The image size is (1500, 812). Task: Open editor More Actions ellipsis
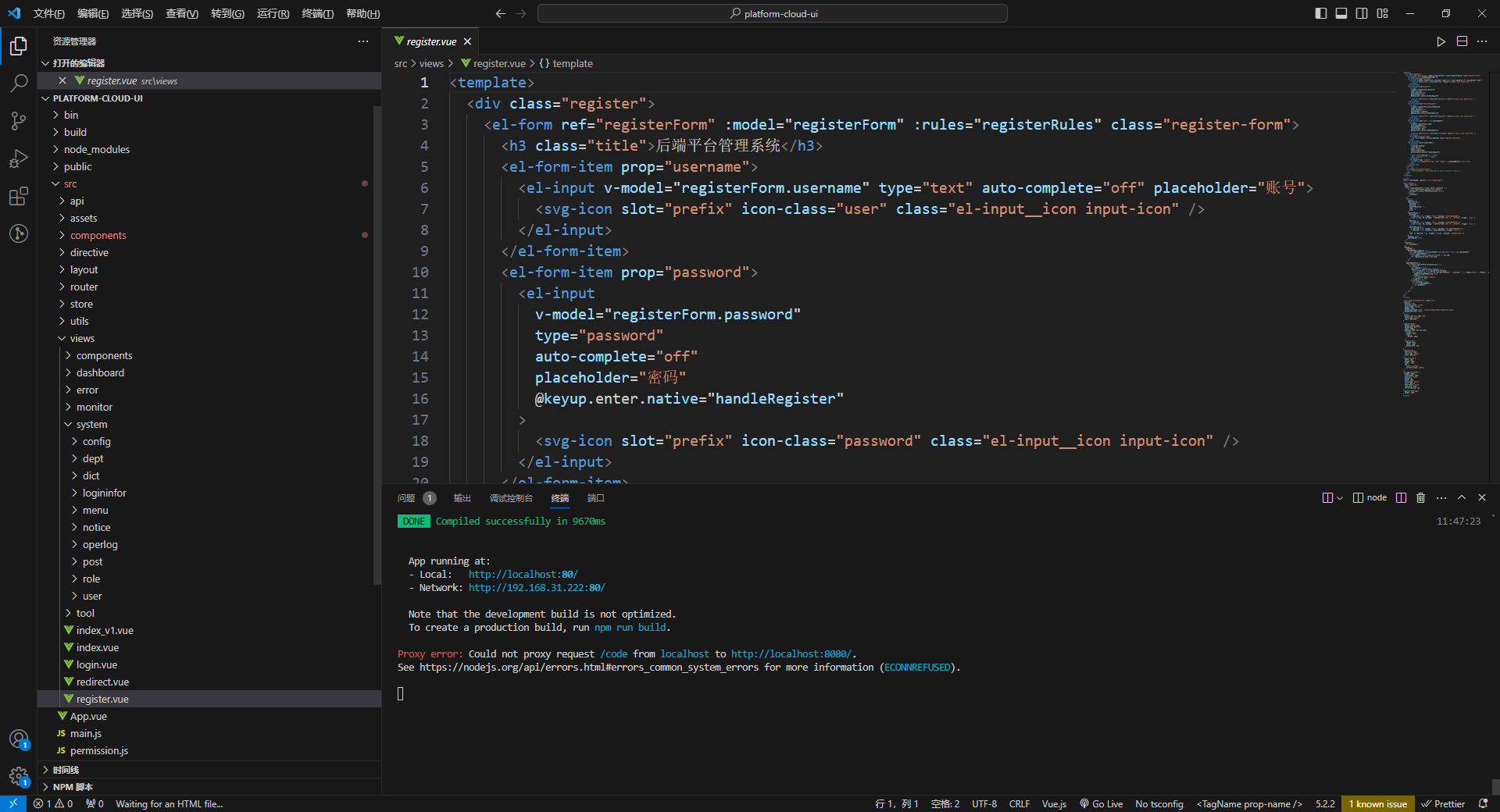[x=1482, y=41]
